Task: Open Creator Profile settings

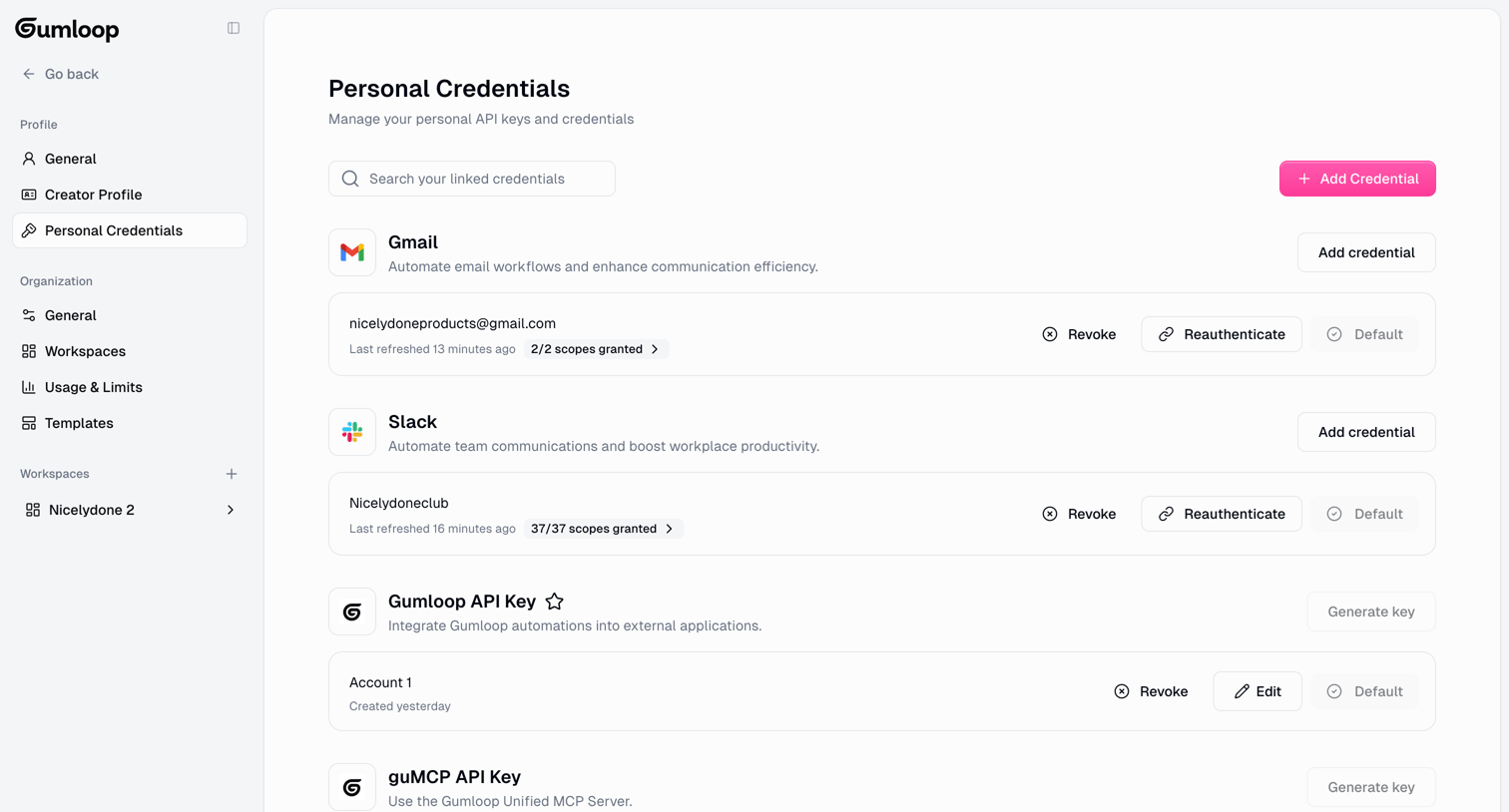Action: point(130,195)
